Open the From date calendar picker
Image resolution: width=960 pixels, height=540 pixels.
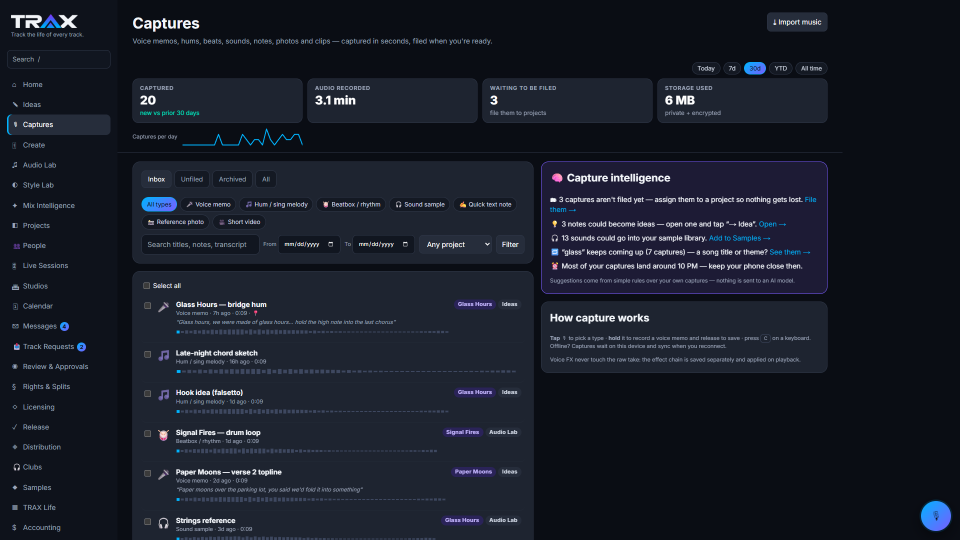point(331,244)
